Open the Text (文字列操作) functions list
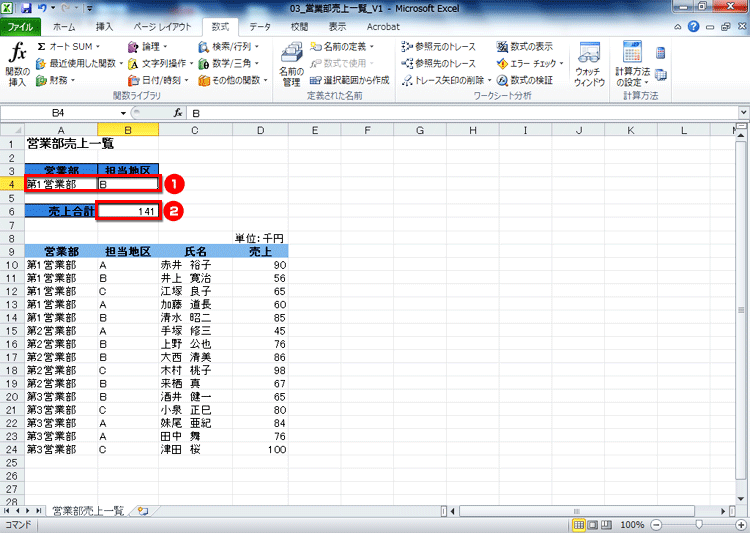 coord(160,63)
